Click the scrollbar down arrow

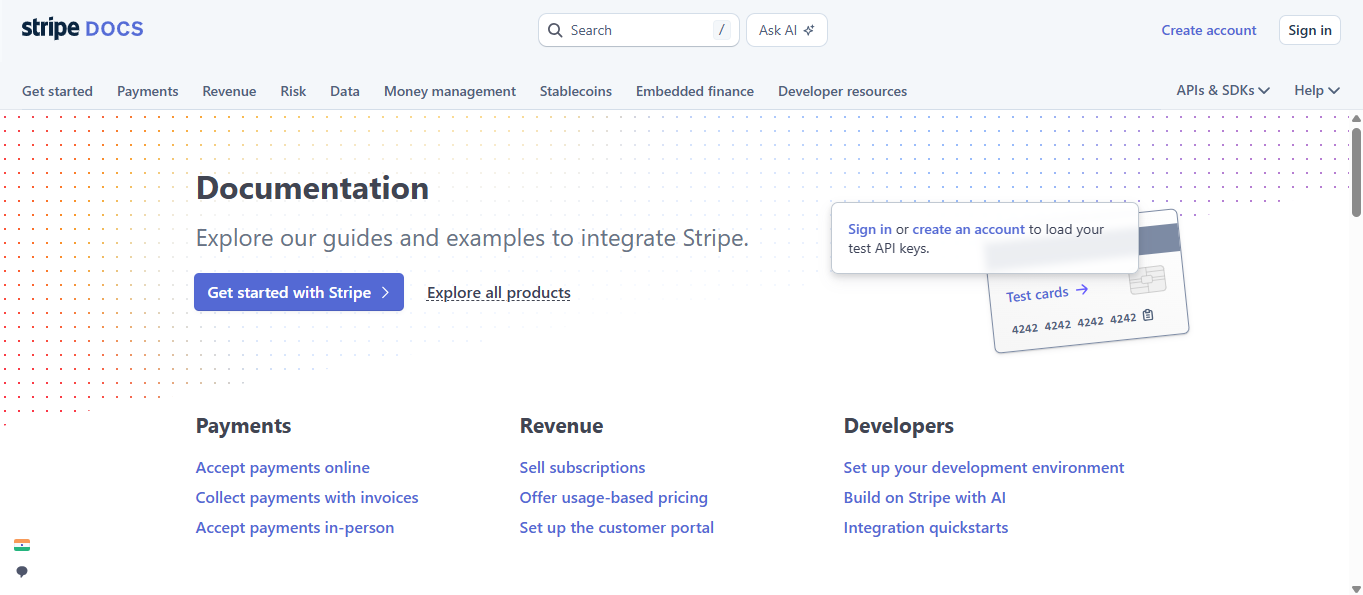pos(1356,588)
